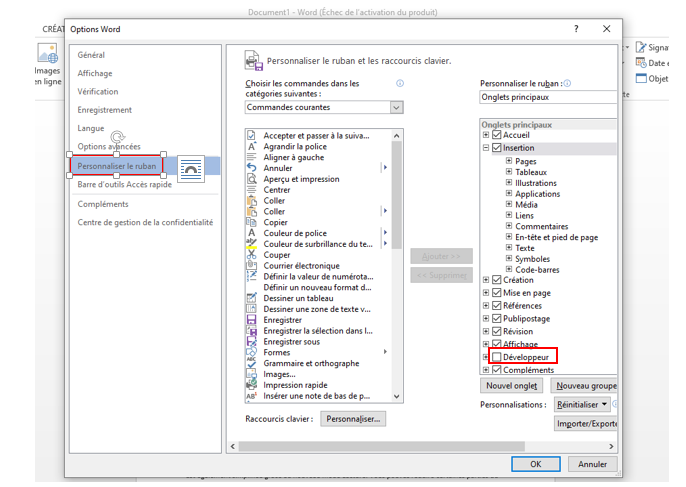Toggle the Compléments checkbox in tab list
This screenshot has height=487, width=686.
coord(497,370)
